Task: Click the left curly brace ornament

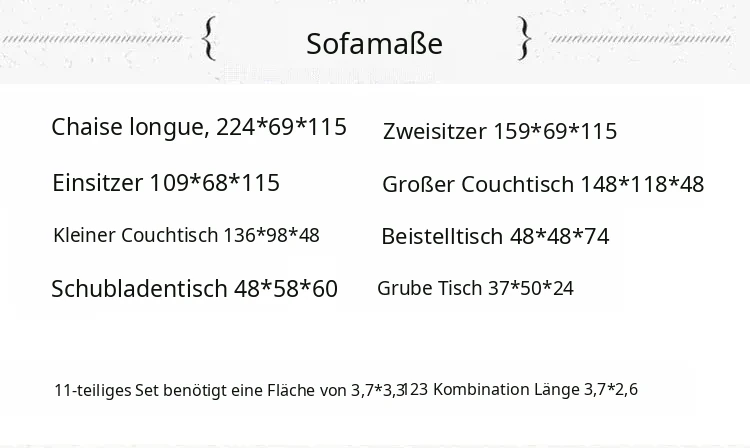Action: pos(209,38)
